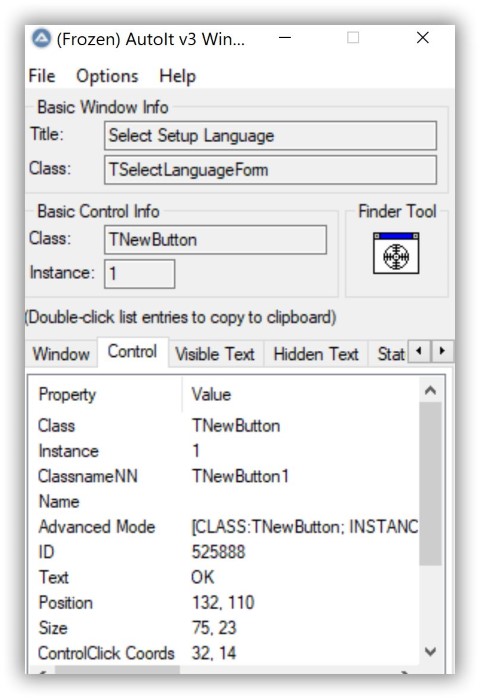
Task: Click the AutoIt logo in title bar
Action: tap(41, 39)
